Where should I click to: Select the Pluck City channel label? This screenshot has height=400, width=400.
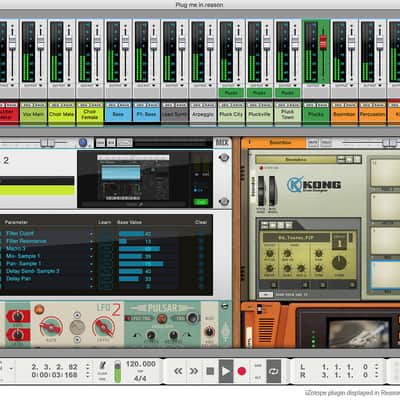231,114
